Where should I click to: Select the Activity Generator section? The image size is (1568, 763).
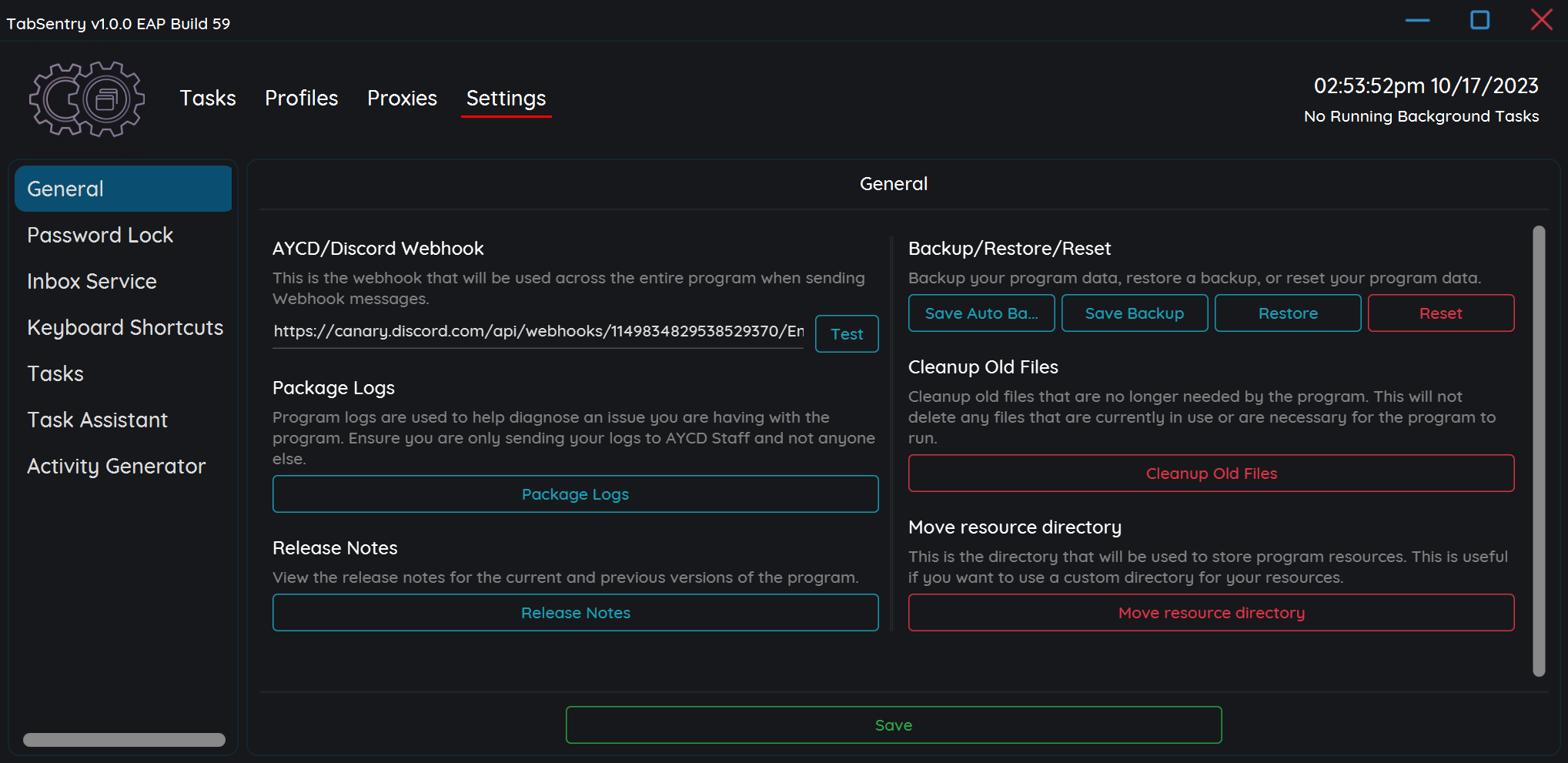coord(116,466)
